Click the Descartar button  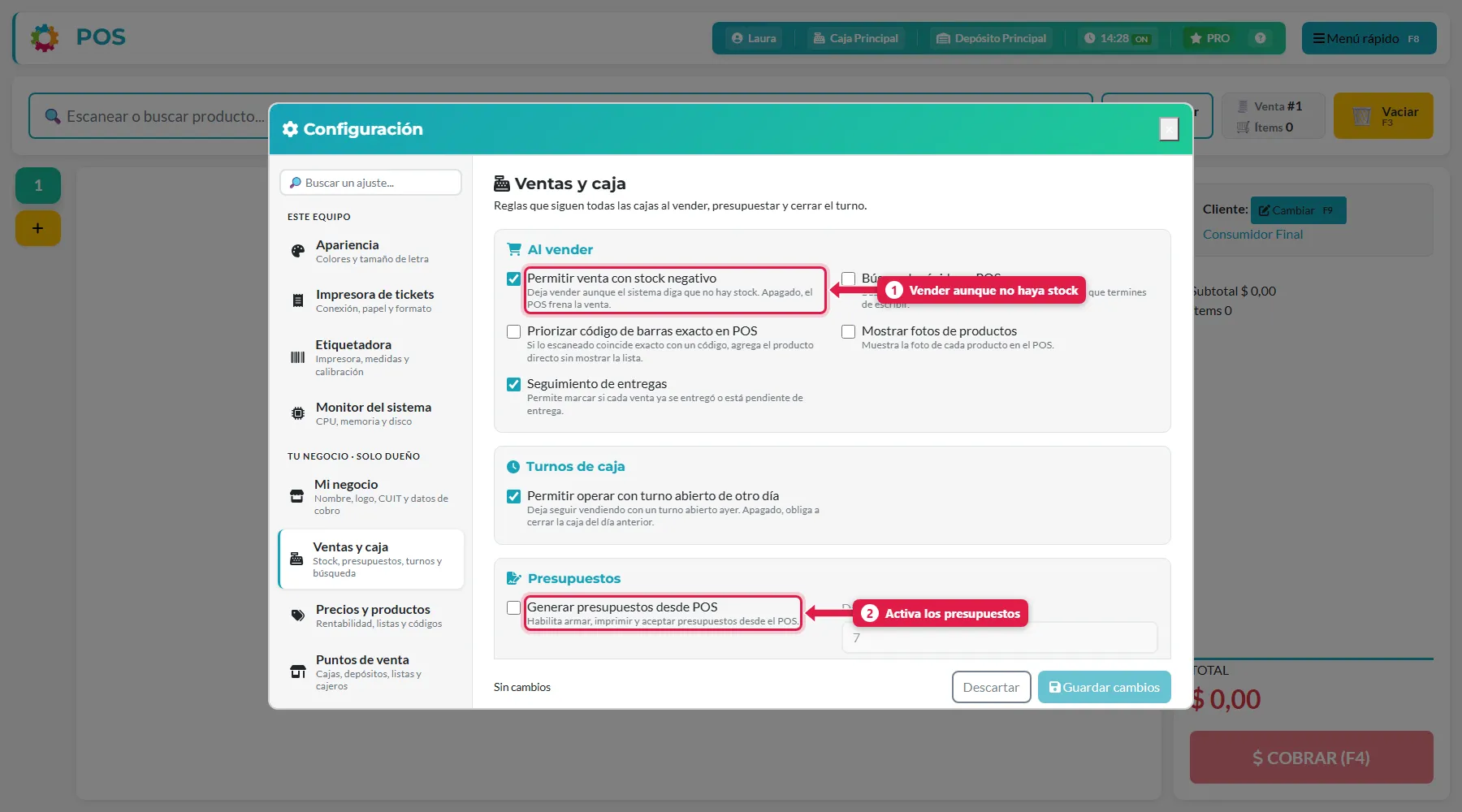tap(991, 687)
